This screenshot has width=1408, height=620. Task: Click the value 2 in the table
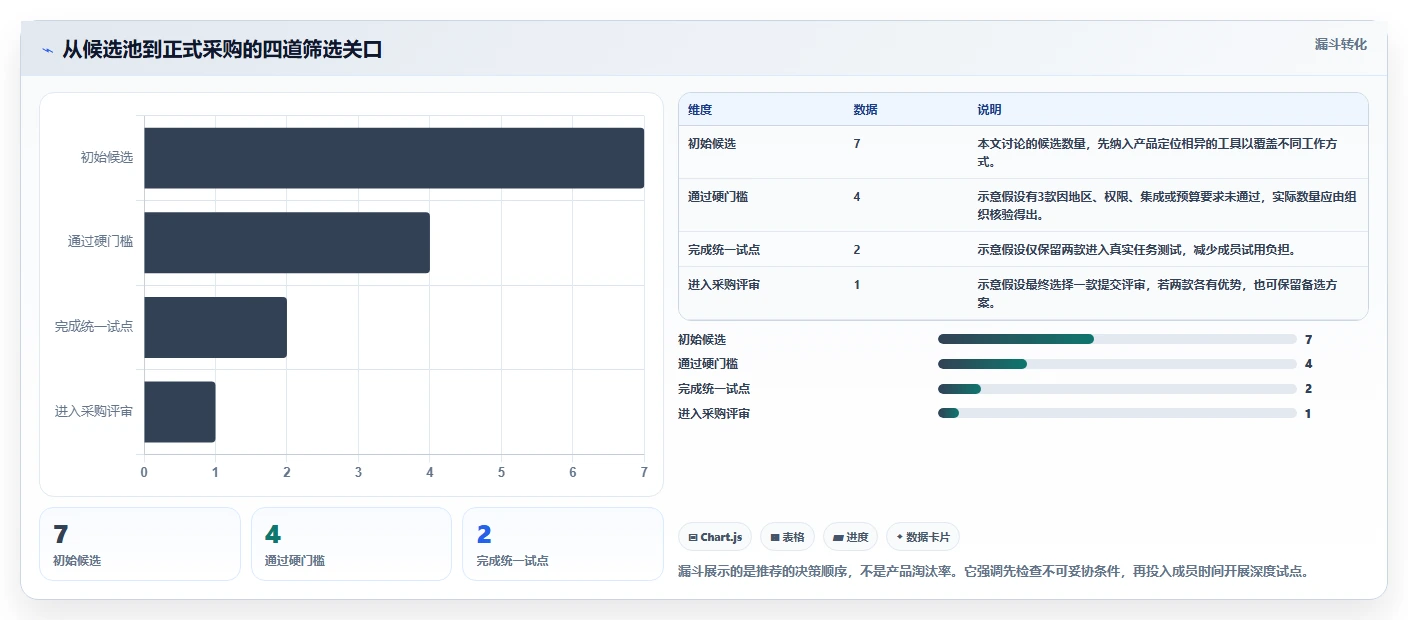(857, 249)
